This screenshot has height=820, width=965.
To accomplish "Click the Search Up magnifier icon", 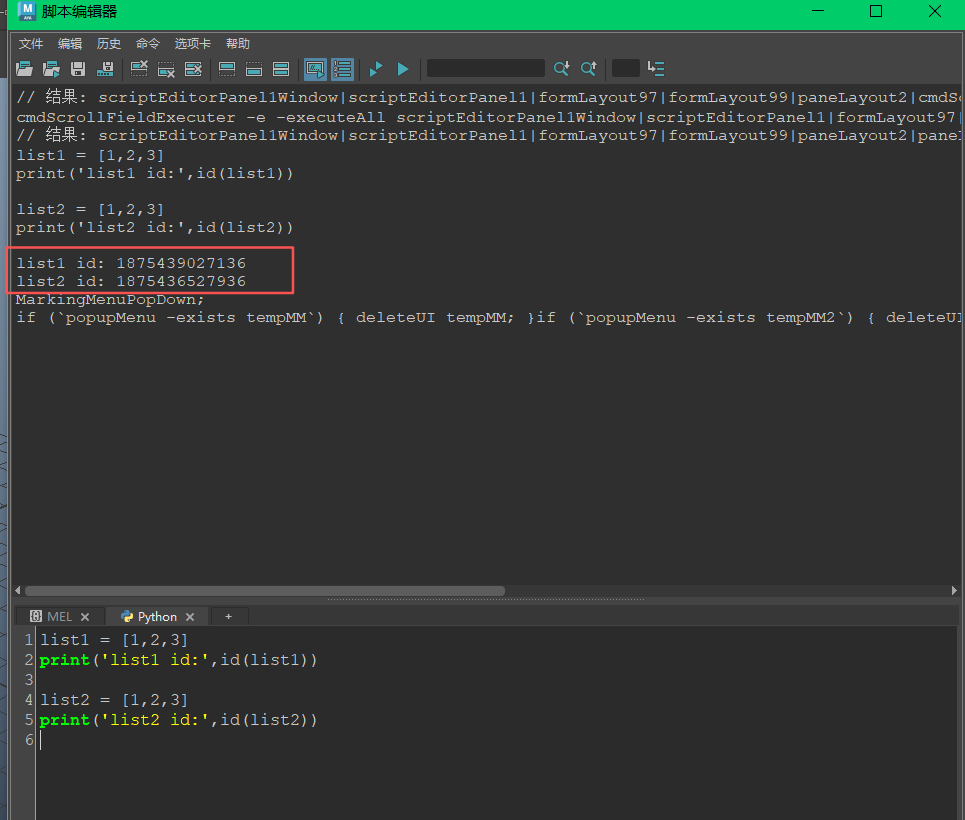I will click(588, 69).
